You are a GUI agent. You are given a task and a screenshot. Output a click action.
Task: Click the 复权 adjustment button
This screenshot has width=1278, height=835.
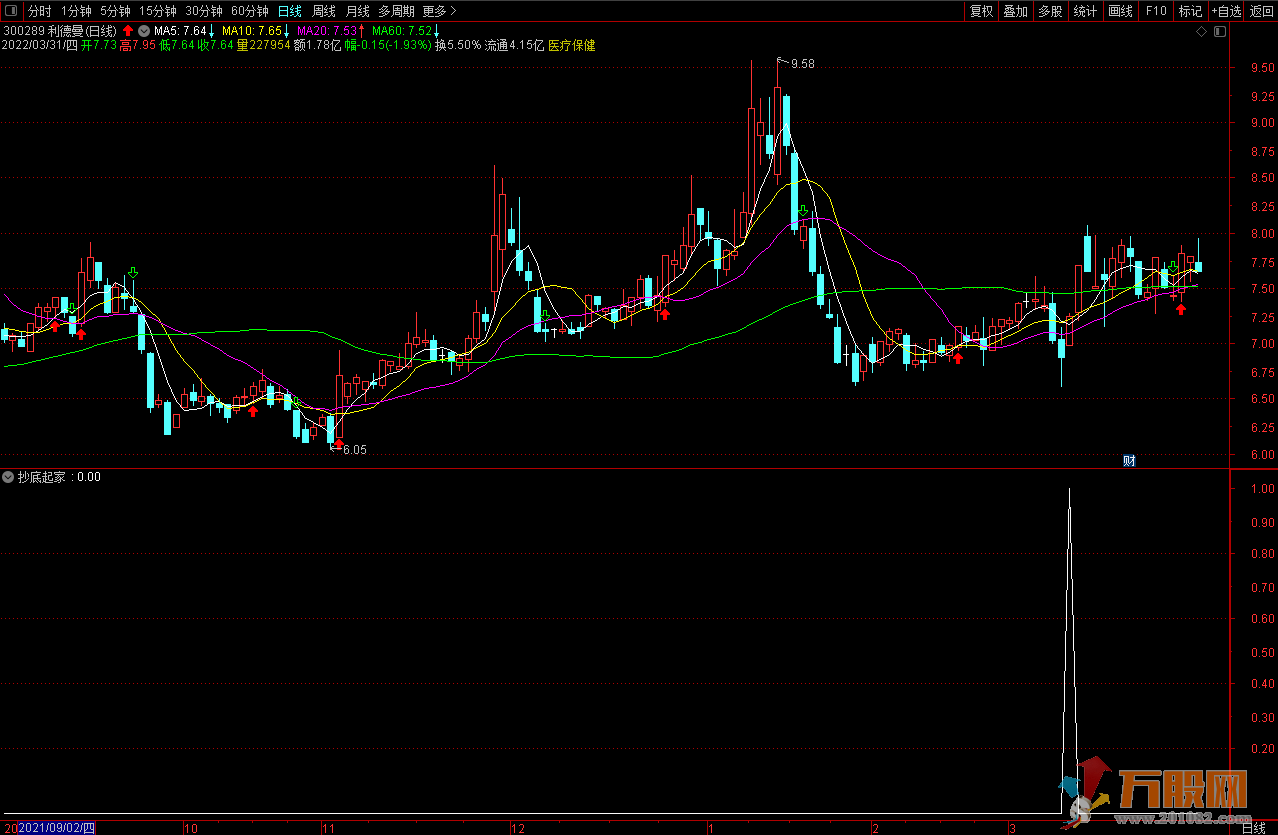981,11
